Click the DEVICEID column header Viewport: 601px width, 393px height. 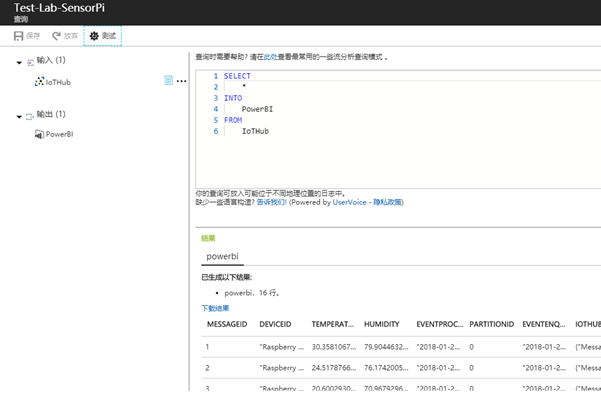pyautogui.click(x=275, y=324)
